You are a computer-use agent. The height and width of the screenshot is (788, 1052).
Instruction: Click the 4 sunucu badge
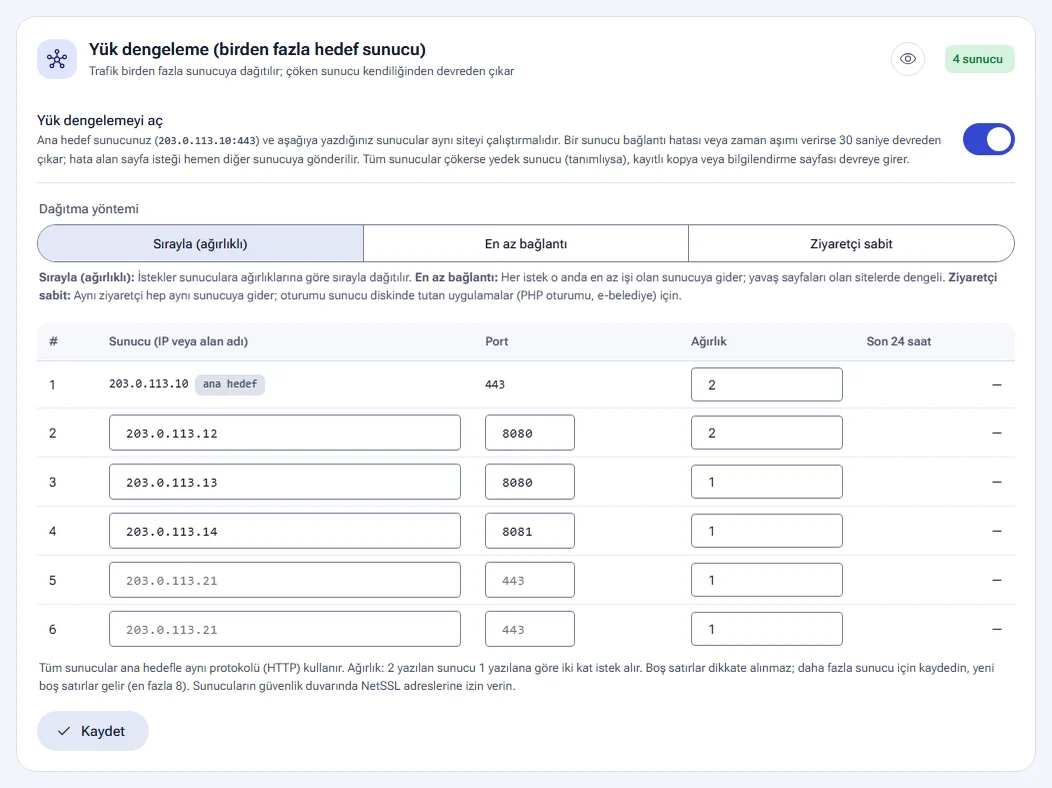980,59
